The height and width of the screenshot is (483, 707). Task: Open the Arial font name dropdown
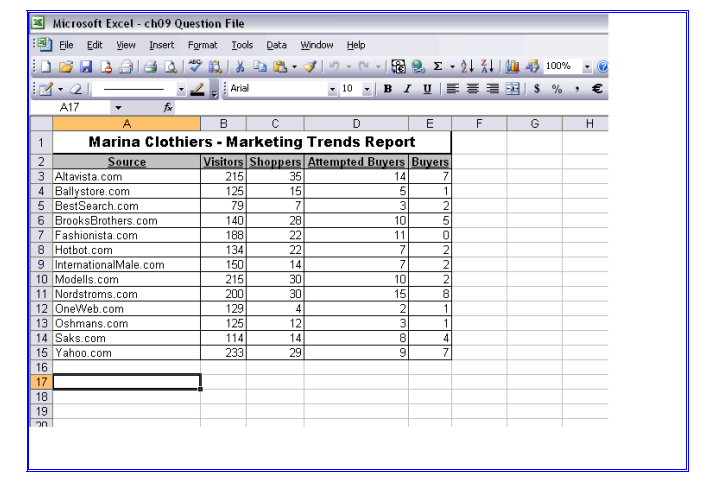pyautogui.click(x=332, y=89)
